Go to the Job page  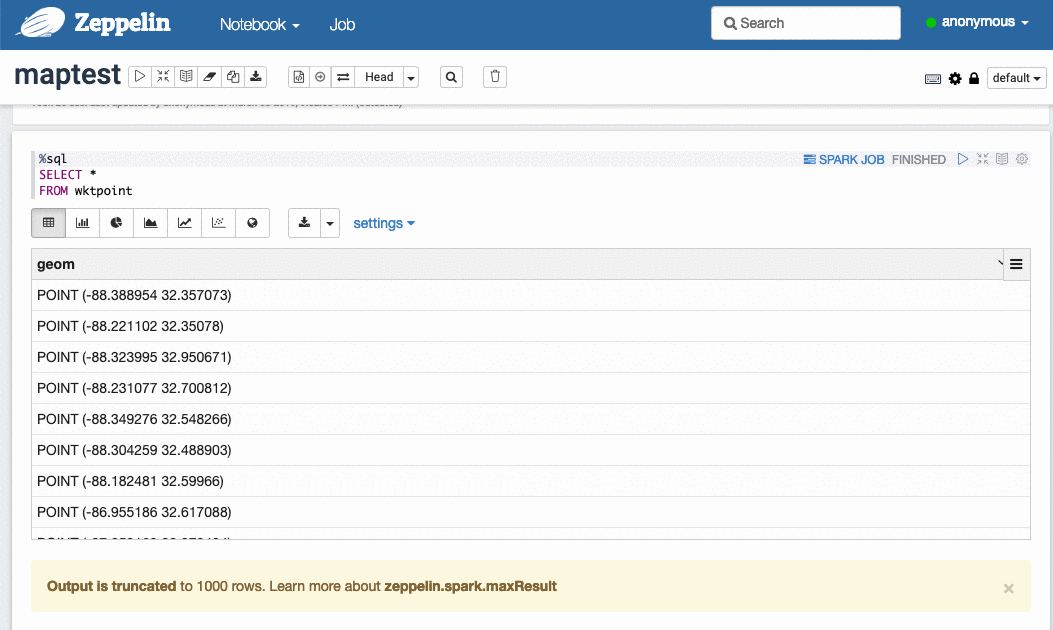(x=342, y=24)
